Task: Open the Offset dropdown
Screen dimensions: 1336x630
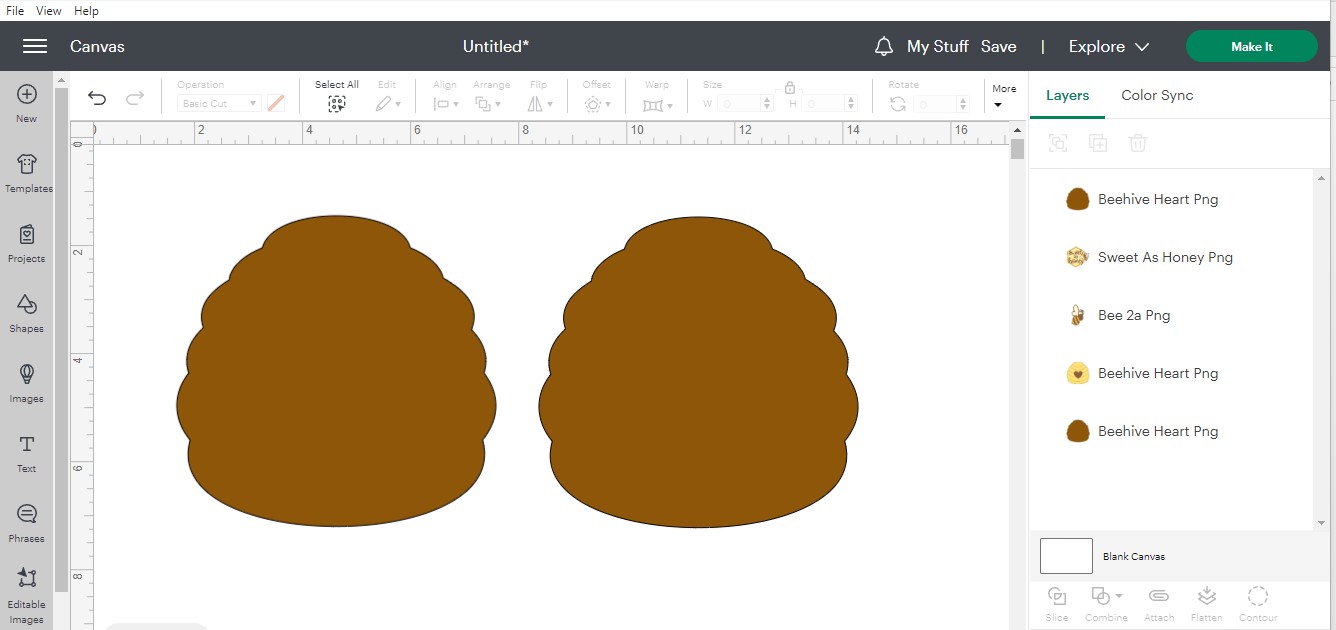Action: [597, 103]
